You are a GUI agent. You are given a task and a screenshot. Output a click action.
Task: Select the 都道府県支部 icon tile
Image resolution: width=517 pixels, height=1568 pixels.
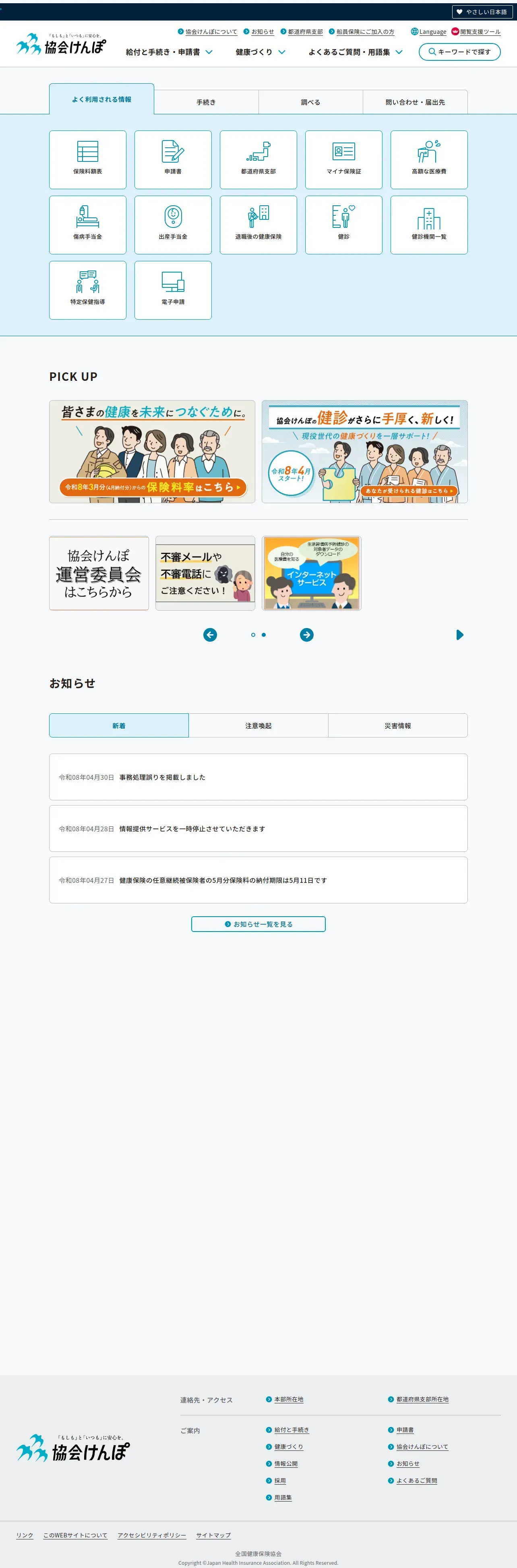pos(258,159)
